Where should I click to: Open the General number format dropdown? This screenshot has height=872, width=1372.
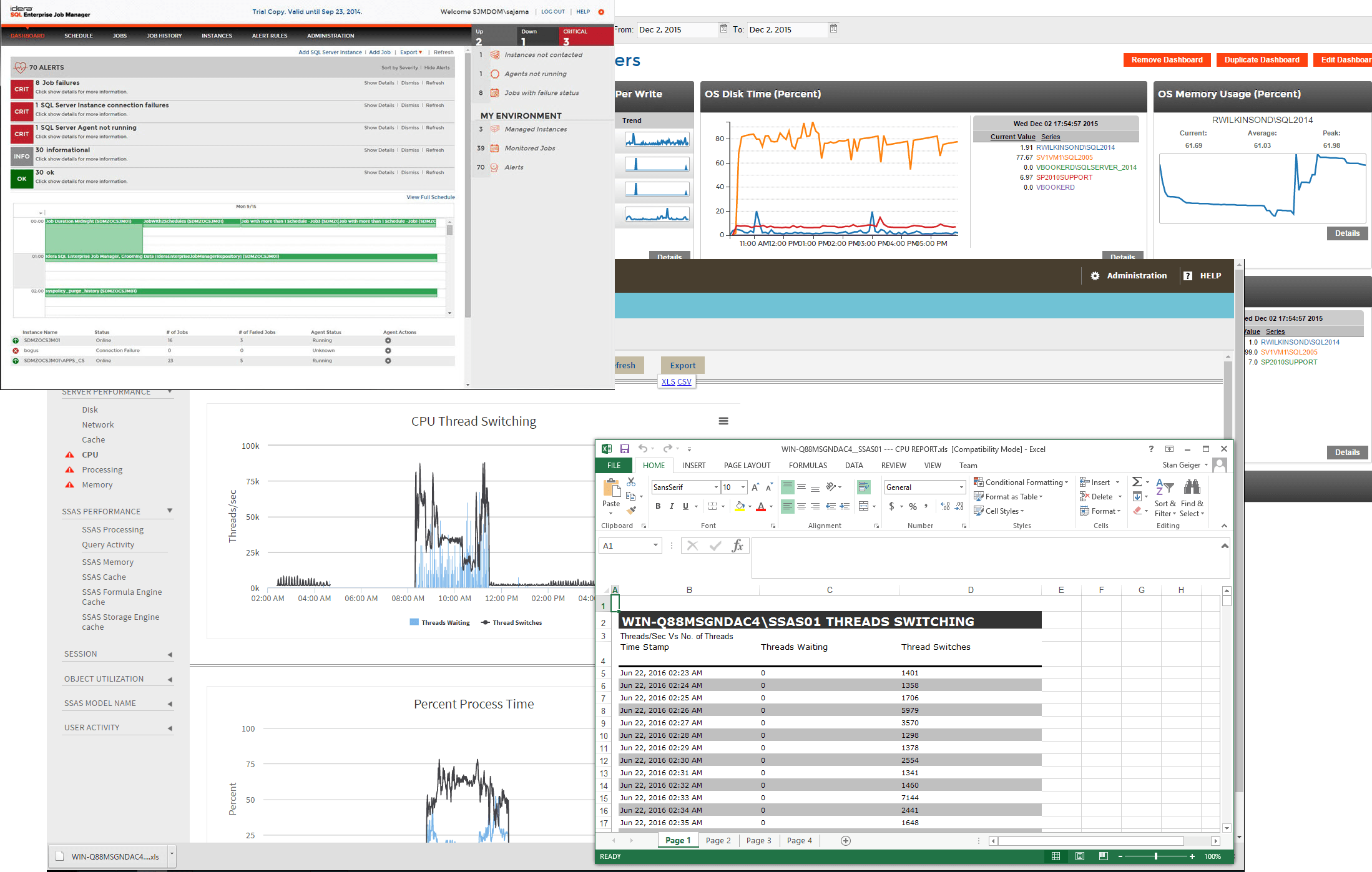point(961,487)
